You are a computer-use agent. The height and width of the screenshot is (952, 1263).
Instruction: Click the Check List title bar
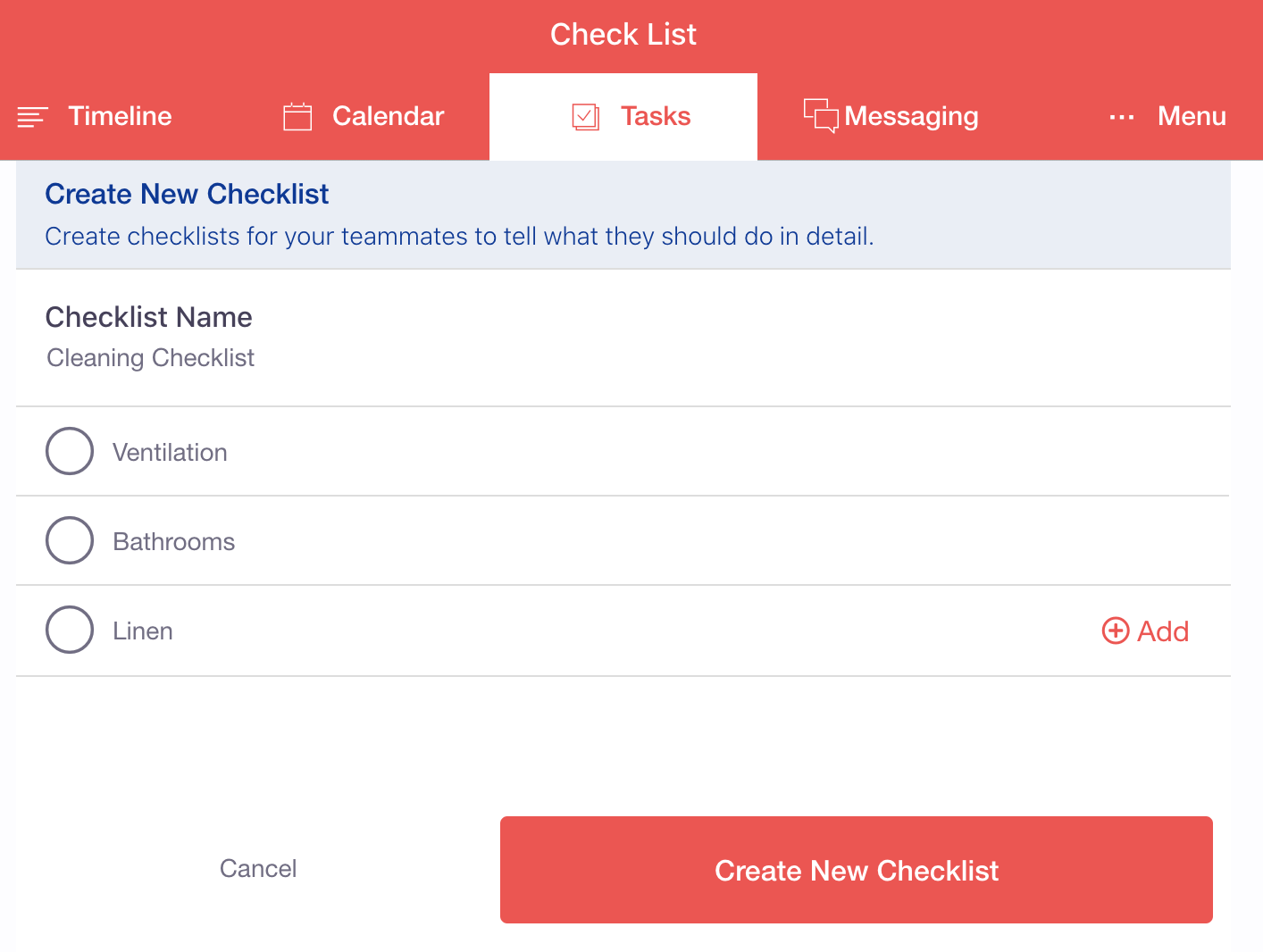pos(623,34)
